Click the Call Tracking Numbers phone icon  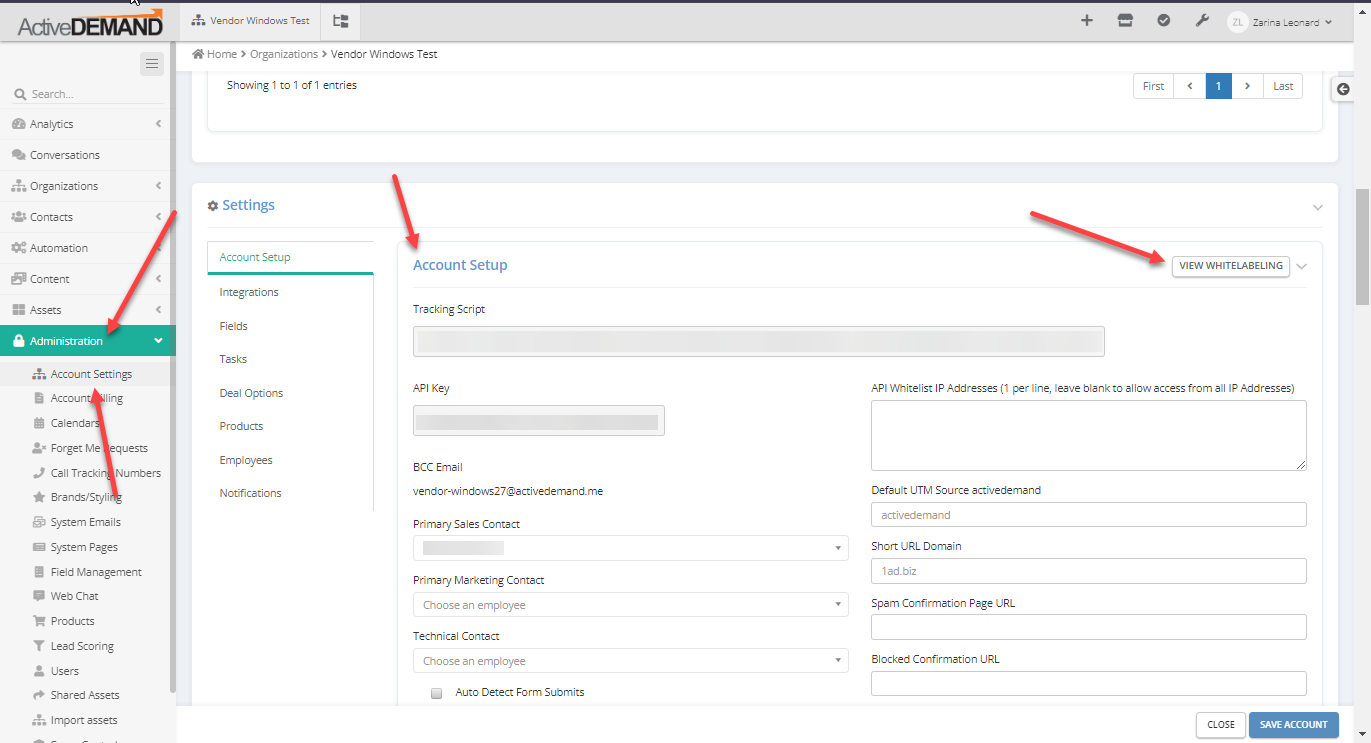point(39,473)
